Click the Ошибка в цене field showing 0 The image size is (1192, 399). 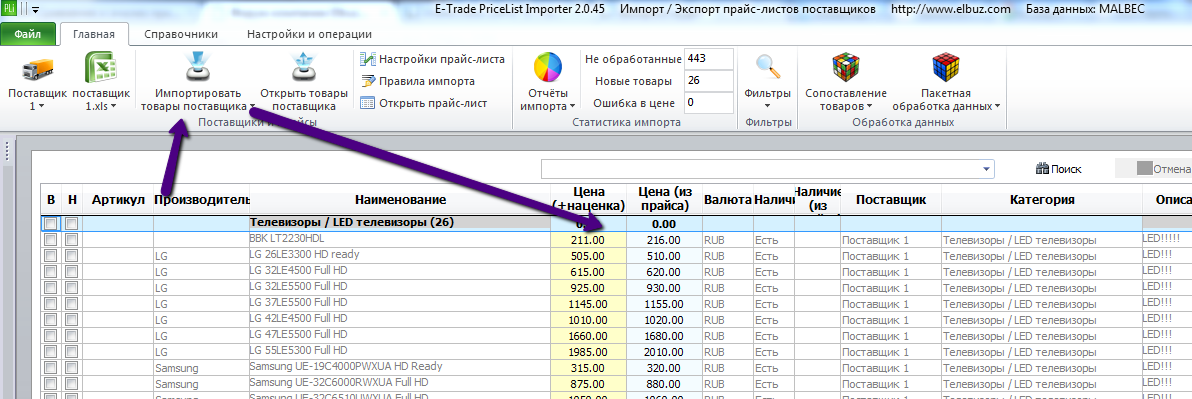709,102
